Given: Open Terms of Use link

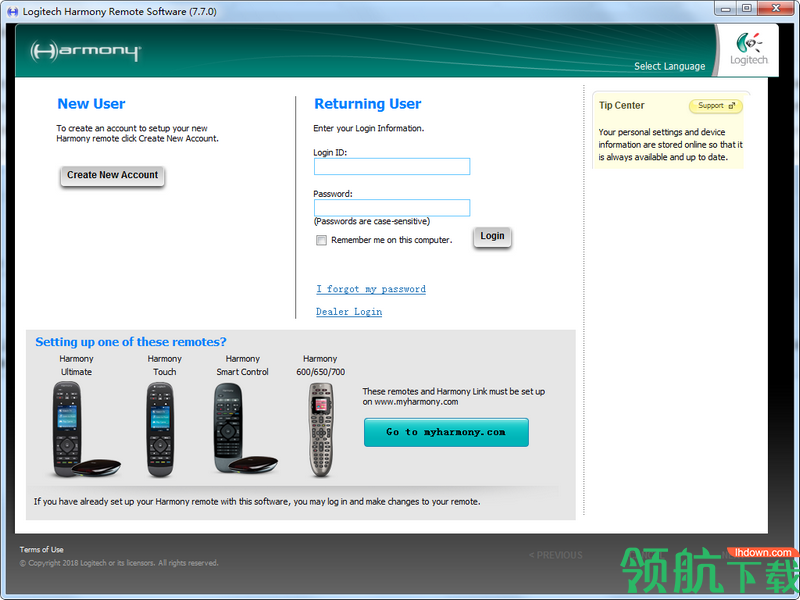Looking at the screenshot, I should pyautogui.click(x=41, y=549).
